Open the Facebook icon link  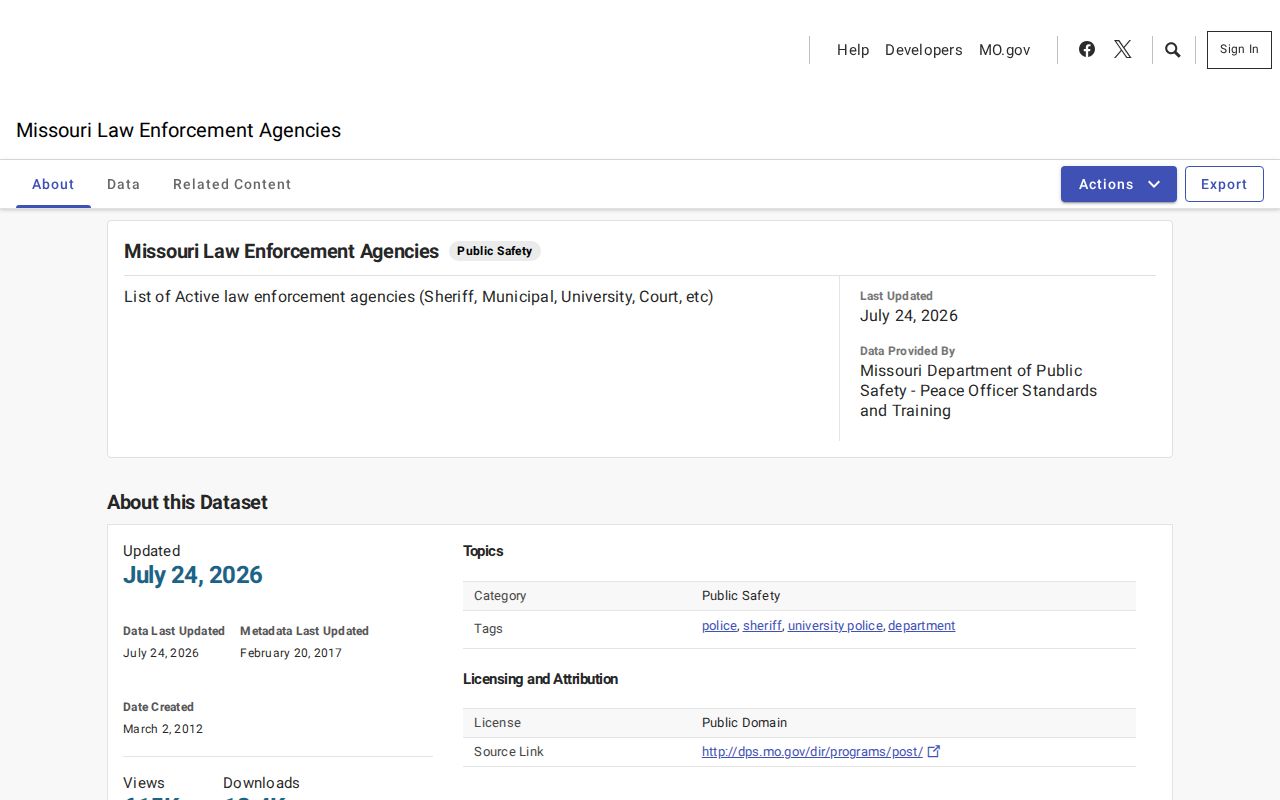[1087, 49]
